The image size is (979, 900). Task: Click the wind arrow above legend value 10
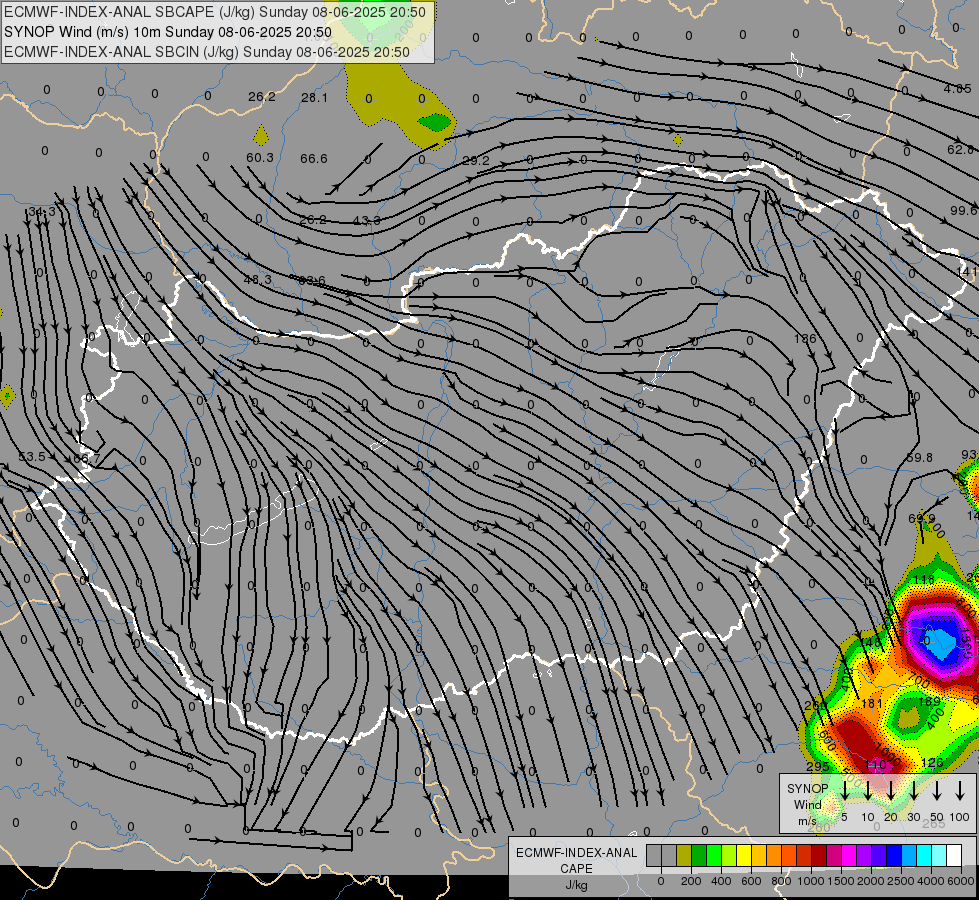click(868, 791)
